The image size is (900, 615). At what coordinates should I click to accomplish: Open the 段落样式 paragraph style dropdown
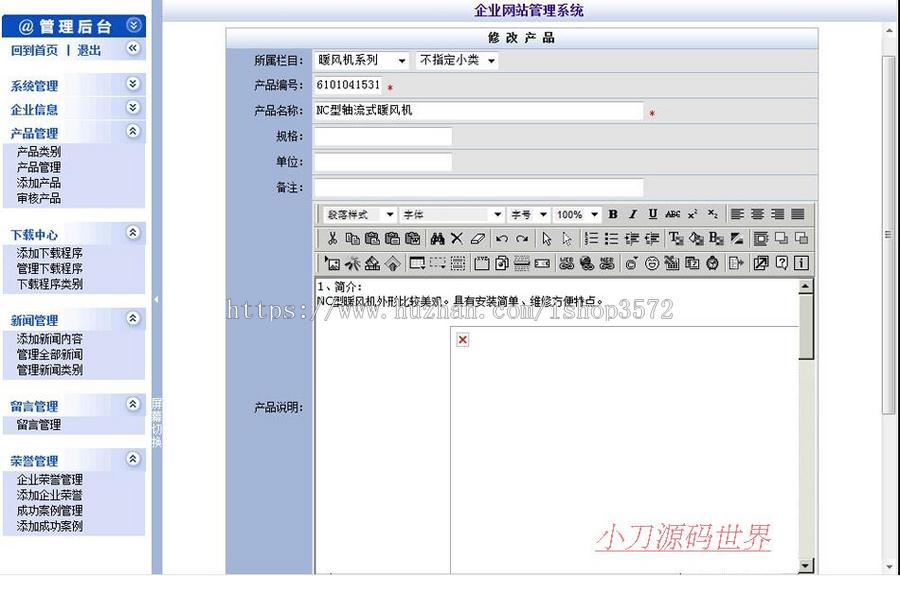point(359,215)
